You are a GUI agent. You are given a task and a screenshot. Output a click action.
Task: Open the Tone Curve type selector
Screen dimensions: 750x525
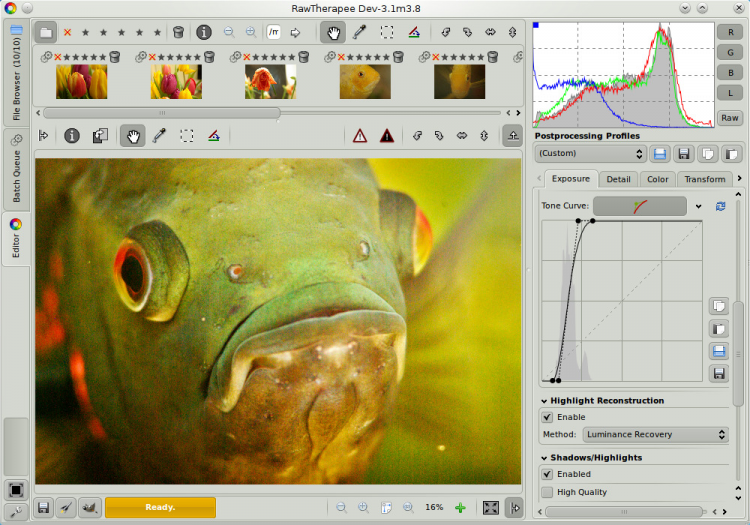640,206
